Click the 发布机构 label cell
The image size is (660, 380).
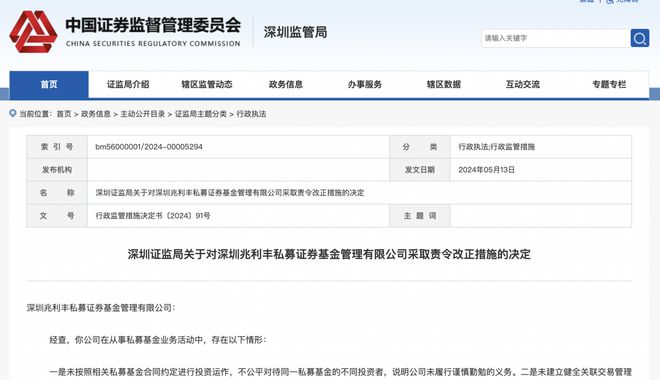(x=57, y=170)
